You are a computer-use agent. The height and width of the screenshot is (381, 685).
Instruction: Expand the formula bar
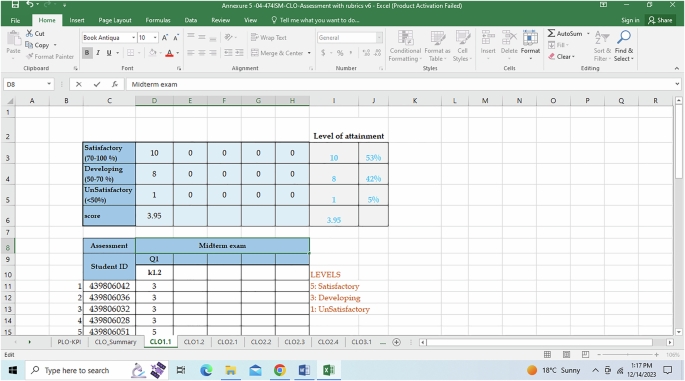(677, 84)
